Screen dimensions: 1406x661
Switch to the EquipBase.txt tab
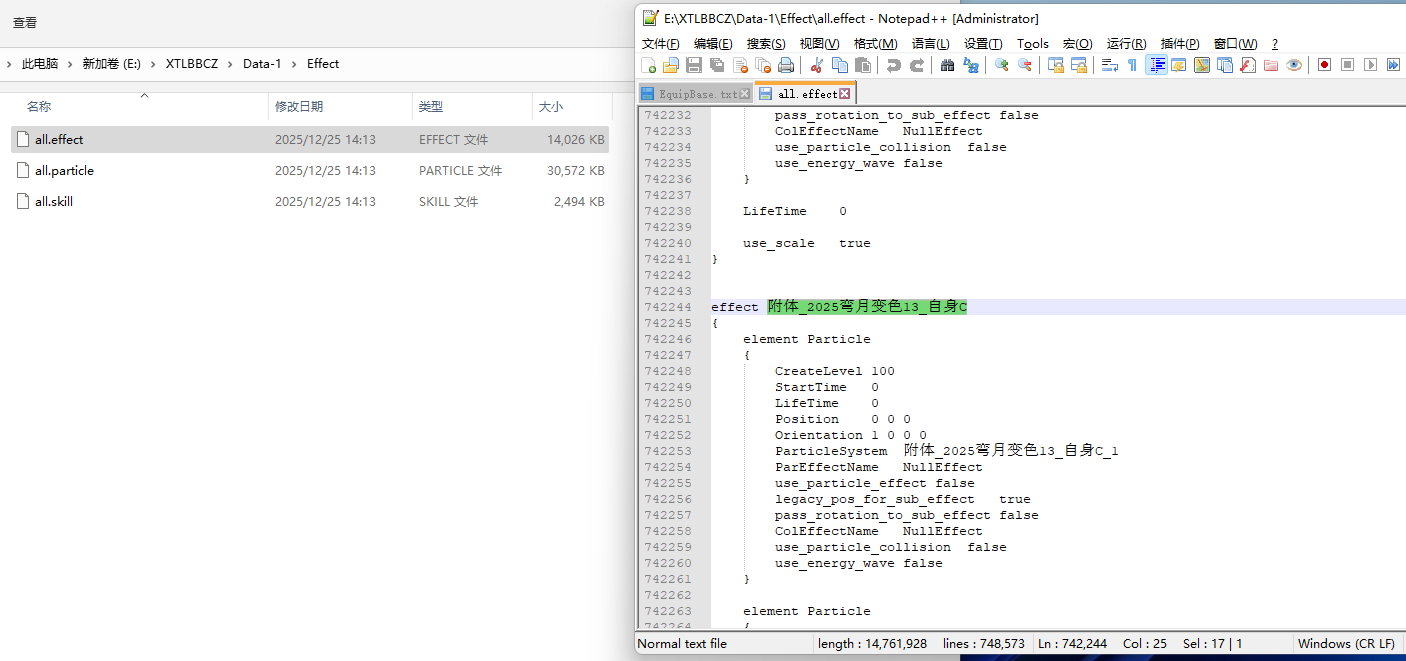697,94
